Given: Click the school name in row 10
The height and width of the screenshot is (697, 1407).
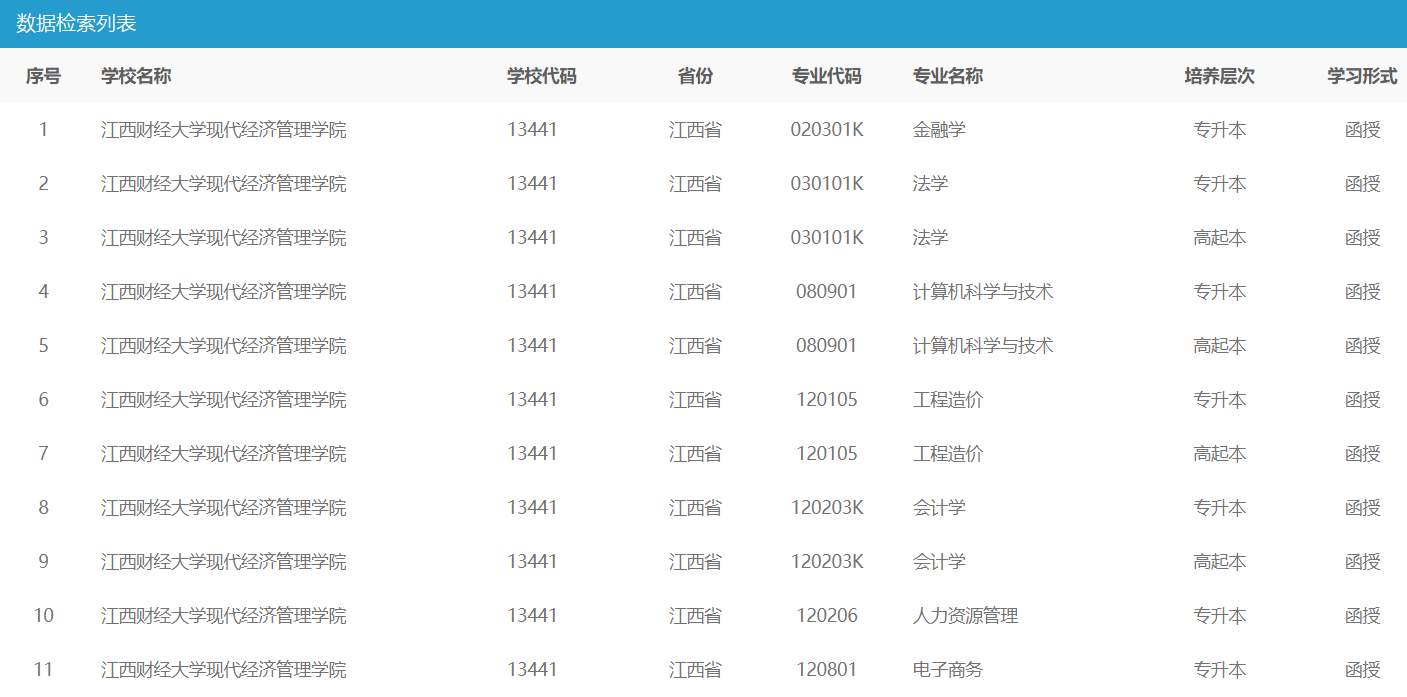Looking at the screenshot, I should tap(224, 616).
